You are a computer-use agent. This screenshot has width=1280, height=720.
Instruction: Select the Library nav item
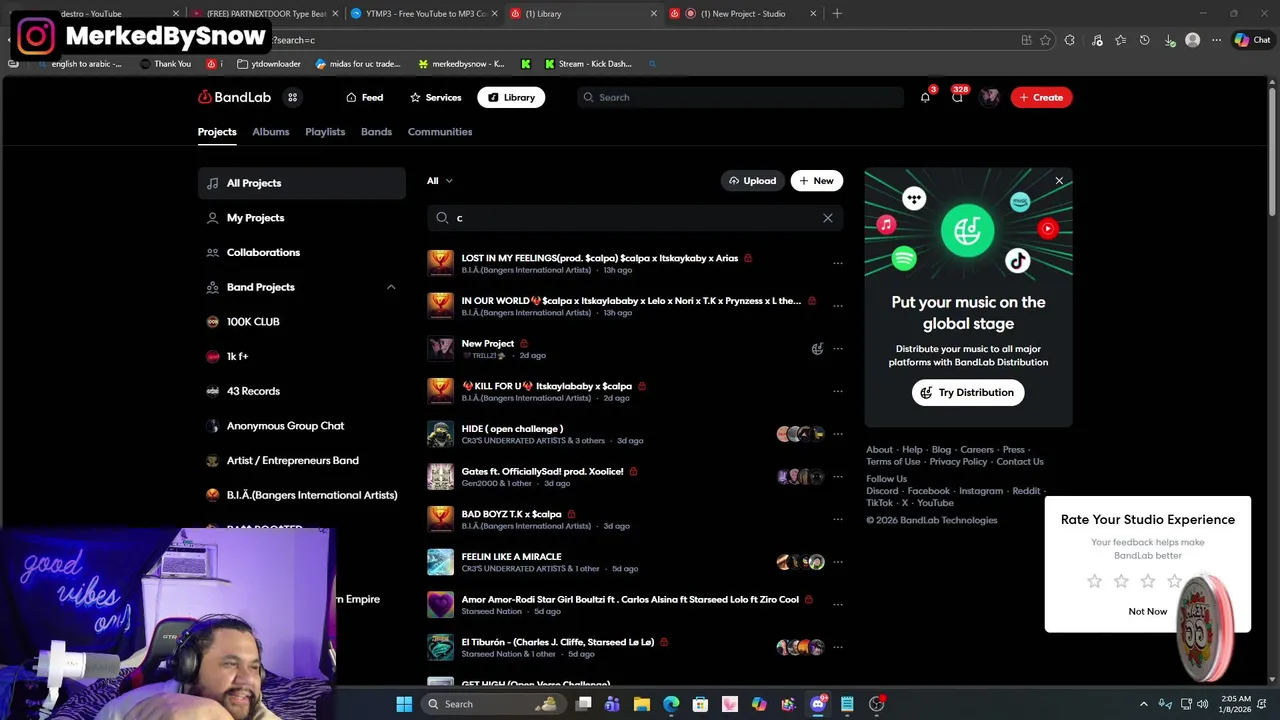(511, 97)
